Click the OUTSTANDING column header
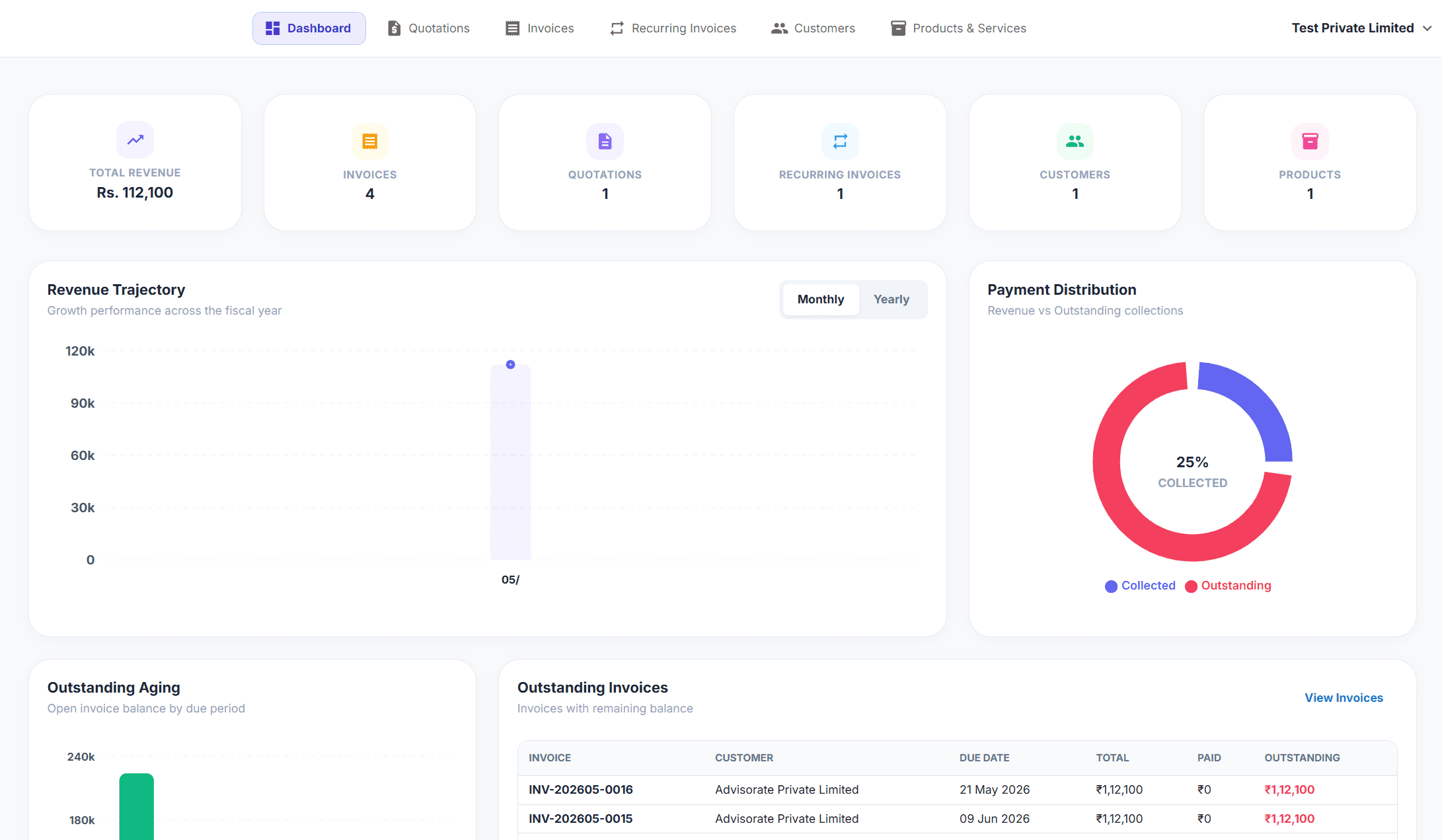This screenshot has height=840, width=1442. [x=1302, y=758]
